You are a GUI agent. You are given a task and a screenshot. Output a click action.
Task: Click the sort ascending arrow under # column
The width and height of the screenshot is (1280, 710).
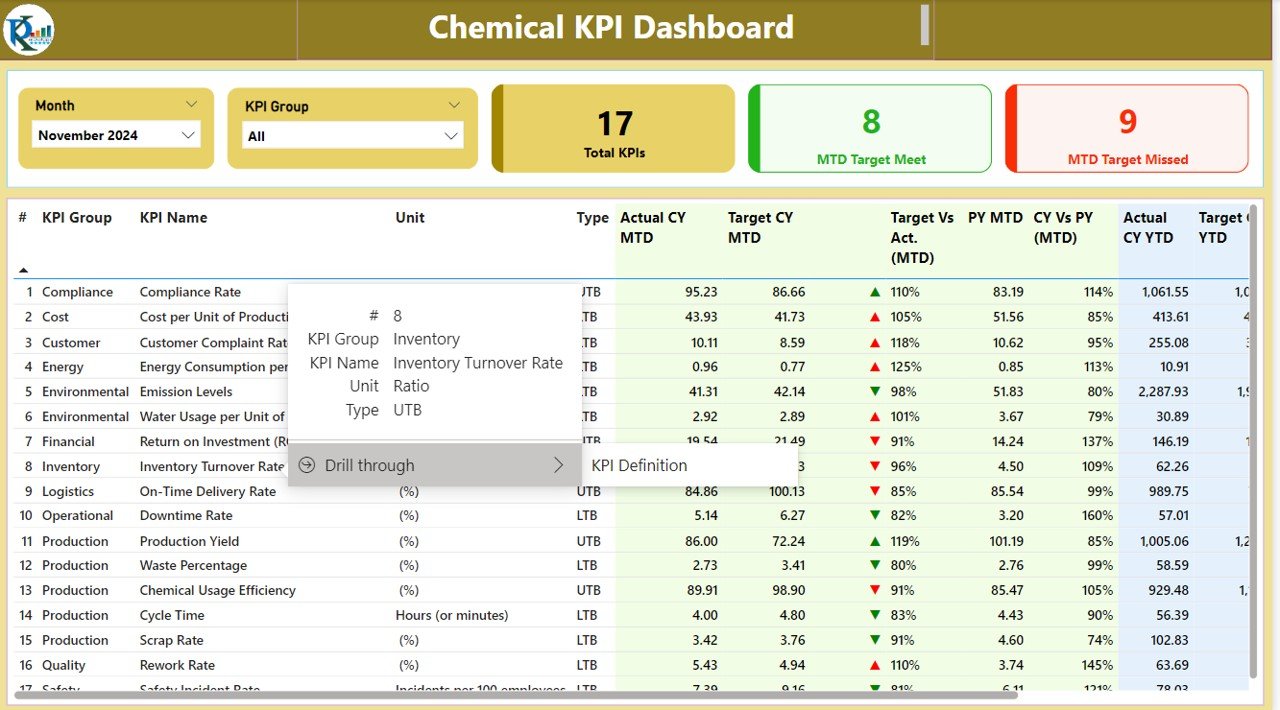tap(23, 270)
